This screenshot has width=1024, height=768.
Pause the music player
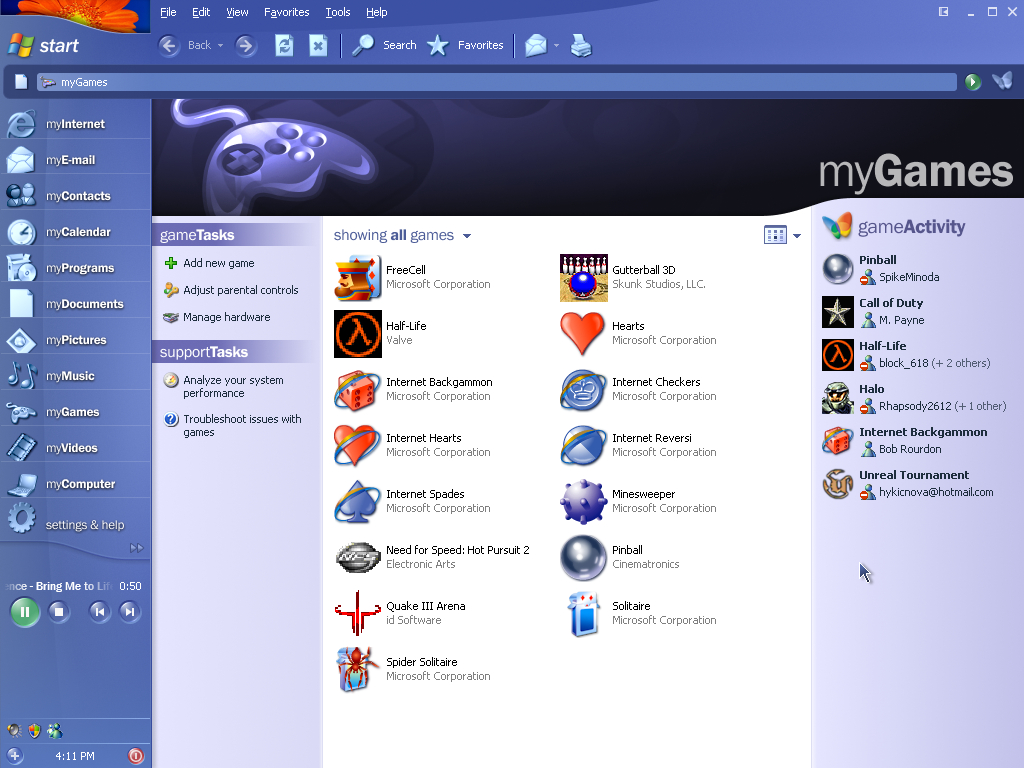point(25,611)
